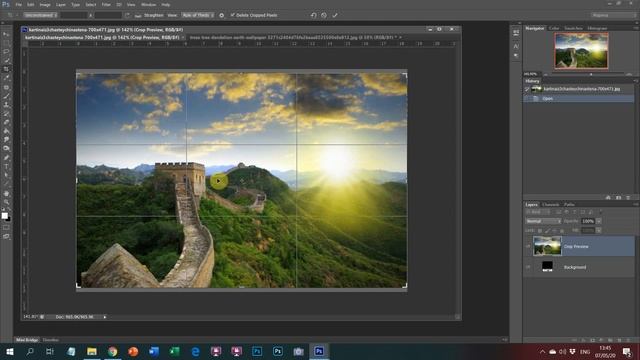The width and height of the screenshot is (640, 360).
Task: Open Chrome from the taskbar
Action: pos(113,351)
